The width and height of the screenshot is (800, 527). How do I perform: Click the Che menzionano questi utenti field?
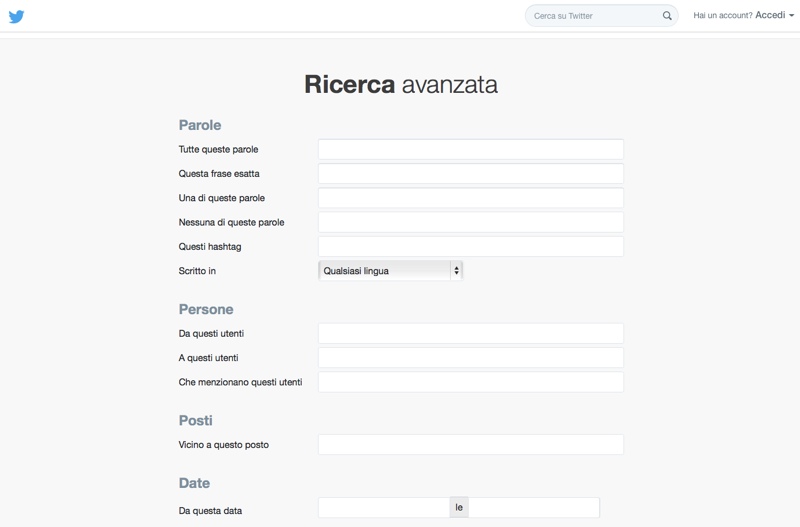point(470,382)
